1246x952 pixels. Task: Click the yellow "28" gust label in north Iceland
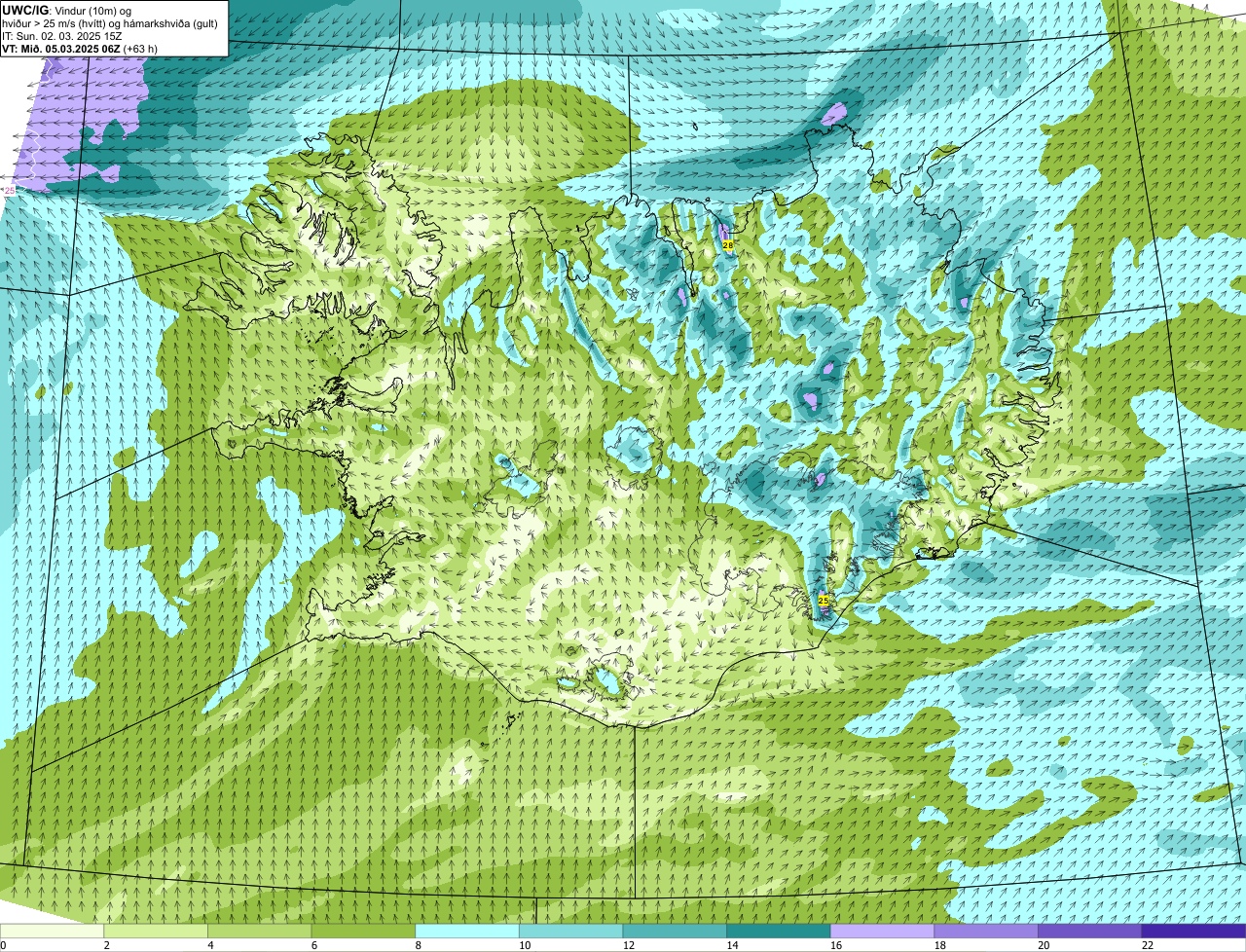(727, 245)
